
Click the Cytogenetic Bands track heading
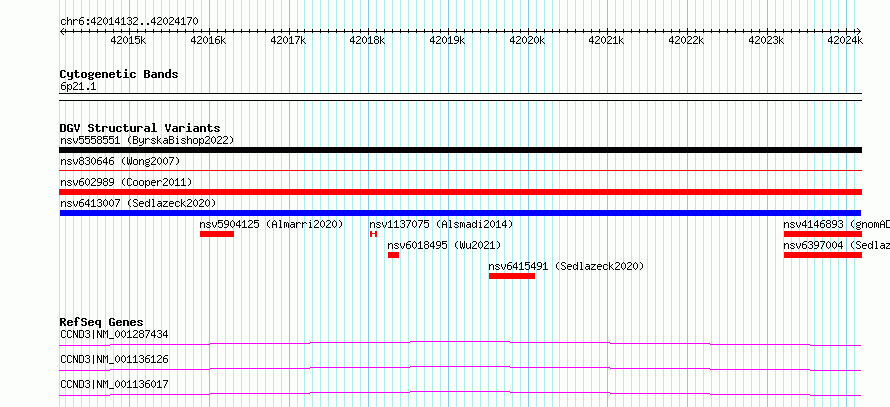coord(119,74)
